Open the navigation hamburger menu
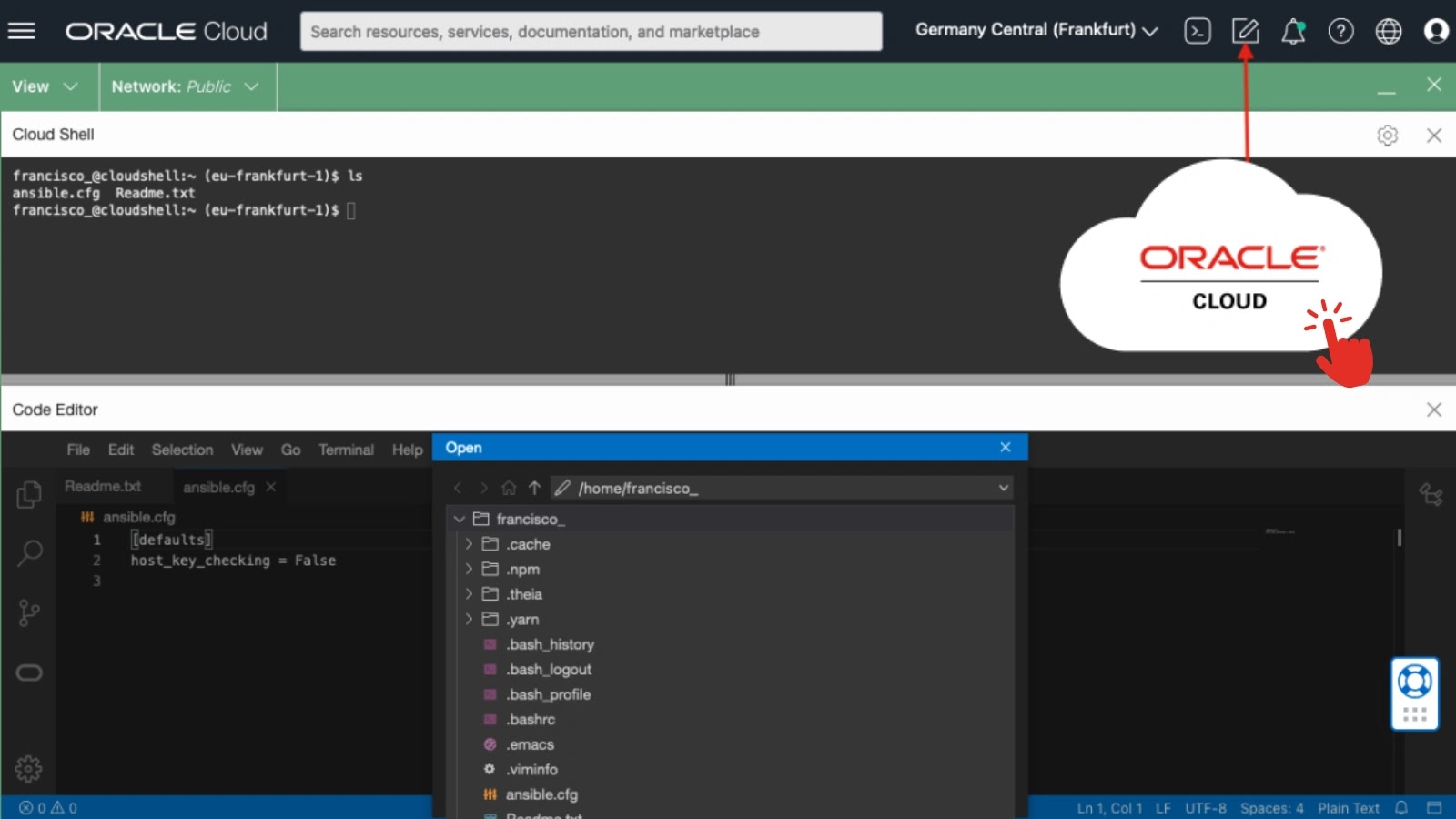This screenshot has height=819, width=1456. 22,31
